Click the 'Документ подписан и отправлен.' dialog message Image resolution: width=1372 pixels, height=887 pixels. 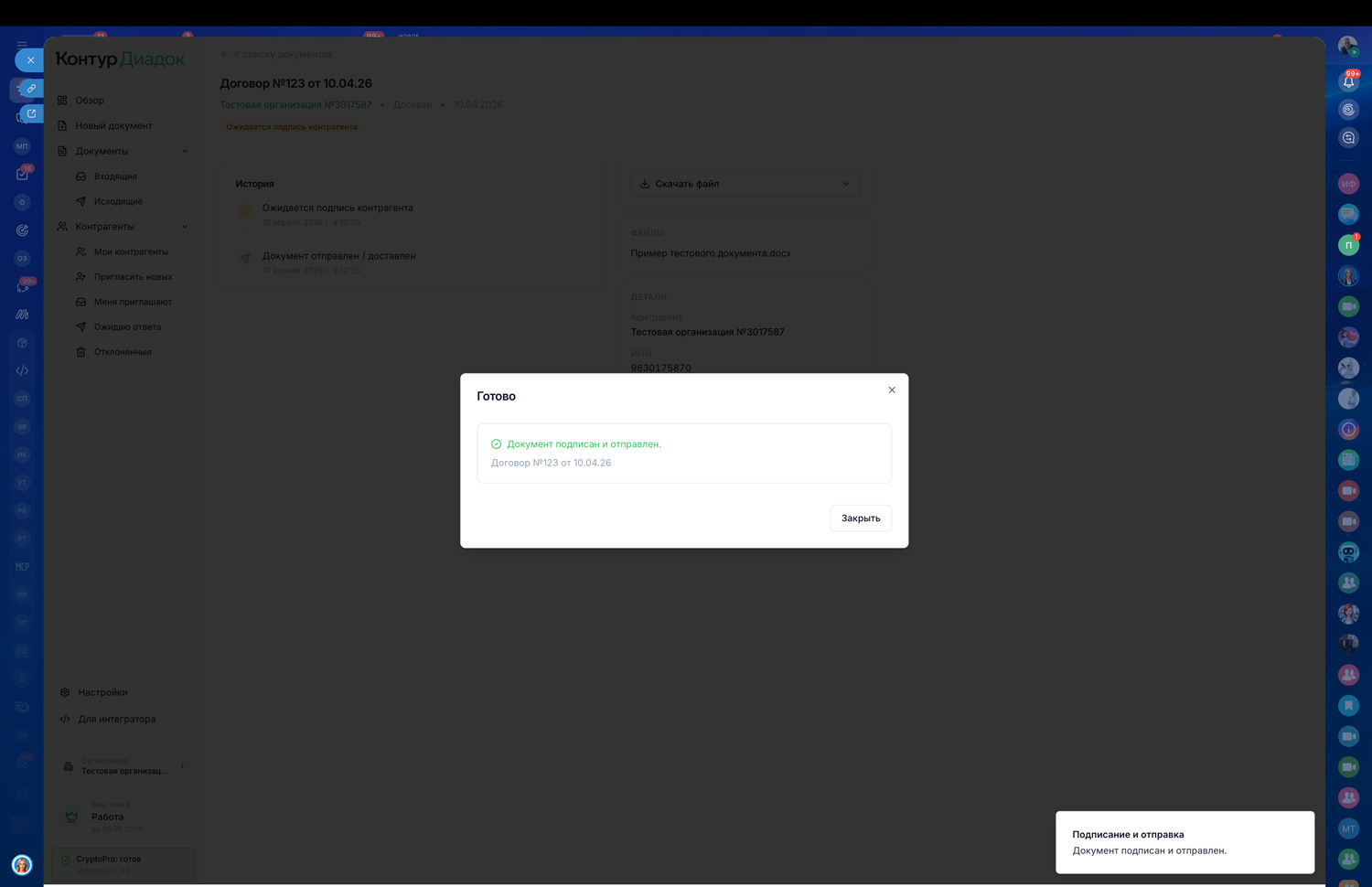click(584, 444)
